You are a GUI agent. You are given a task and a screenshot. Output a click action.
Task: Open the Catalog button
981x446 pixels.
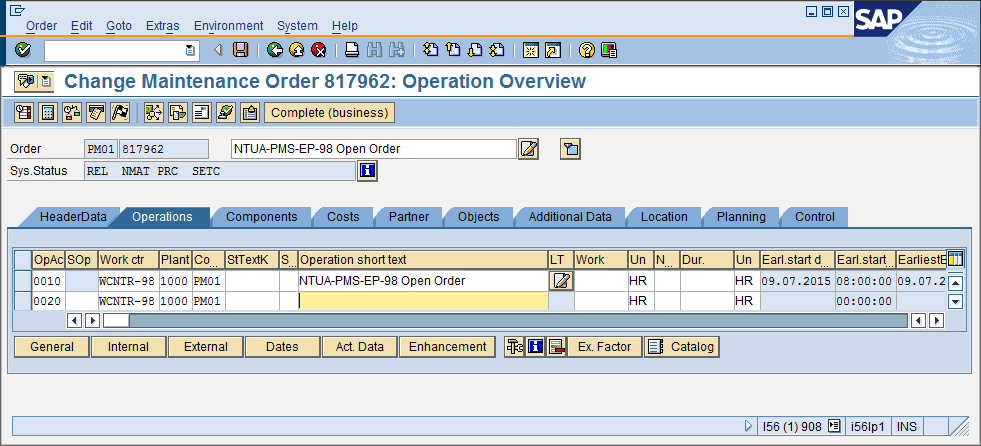[682, 347]
